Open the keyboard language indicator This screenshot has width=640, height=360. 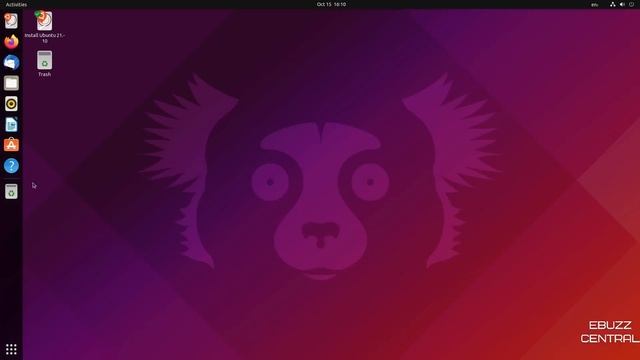pos(594,4)
